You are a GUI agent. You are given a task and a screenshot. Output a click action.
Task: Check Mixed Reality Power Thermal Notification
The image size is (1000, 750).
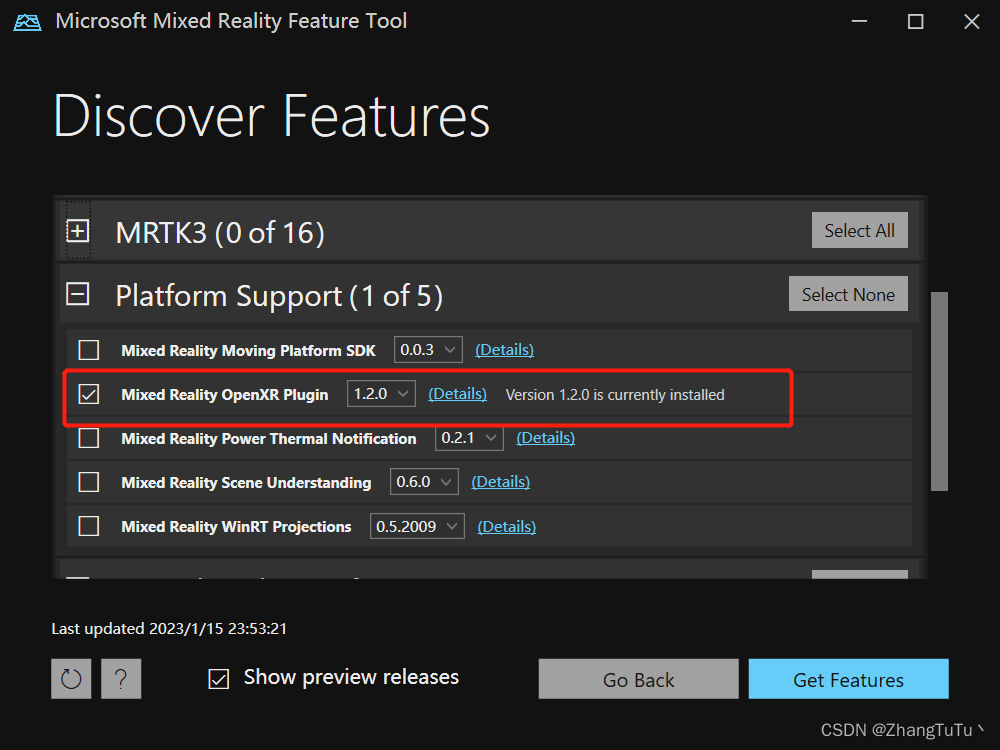[88, 438]
